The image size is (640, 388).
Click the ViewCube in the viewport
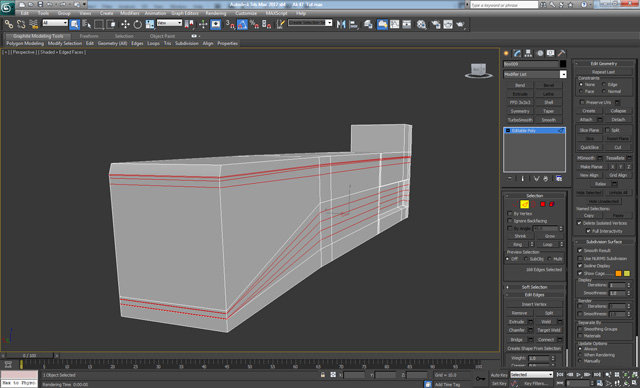coord(478,70)
